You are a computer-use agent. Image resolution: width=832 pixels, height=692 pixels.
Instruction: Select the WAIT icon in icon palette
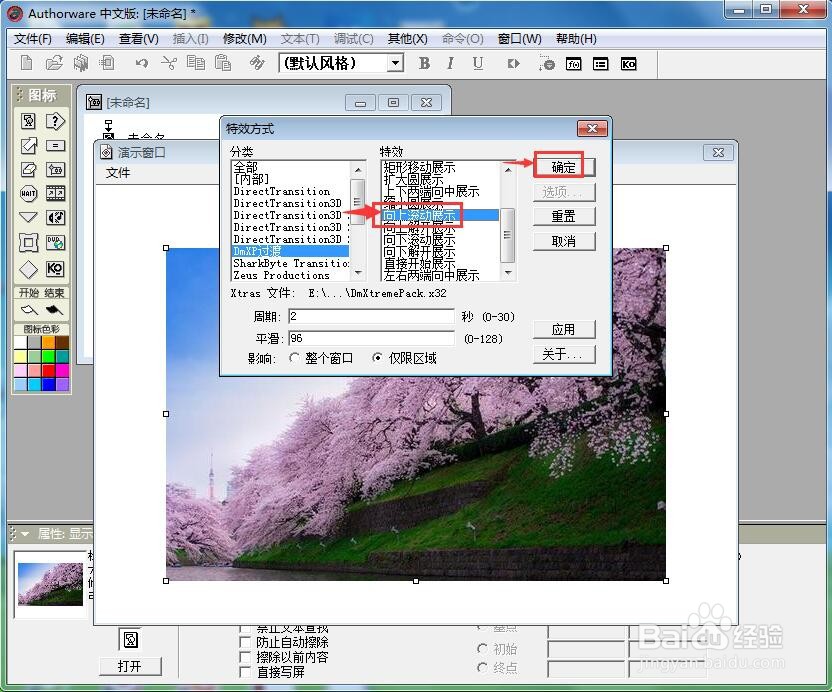29,194
